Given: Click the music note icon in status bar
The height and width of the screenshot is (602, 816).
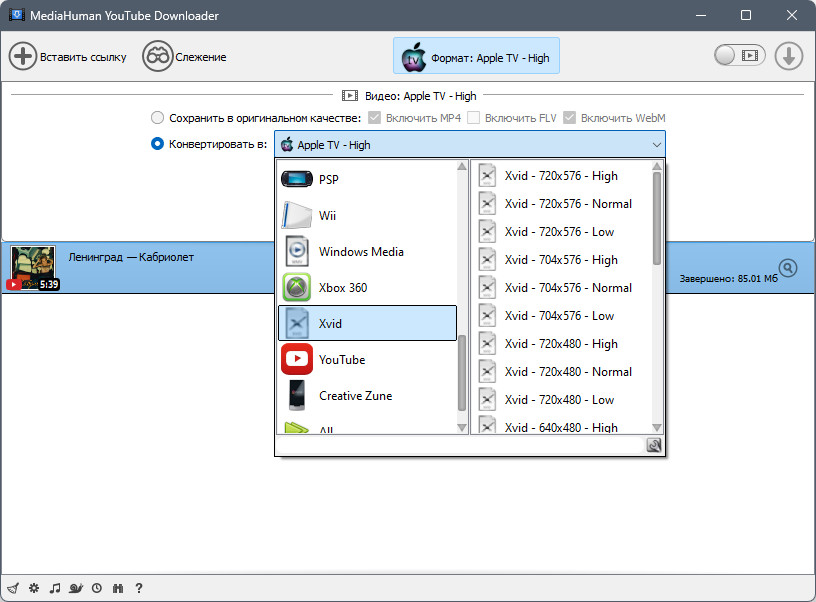Looking at the screenshot, I should pyautogui.click(x=55, y=588).
